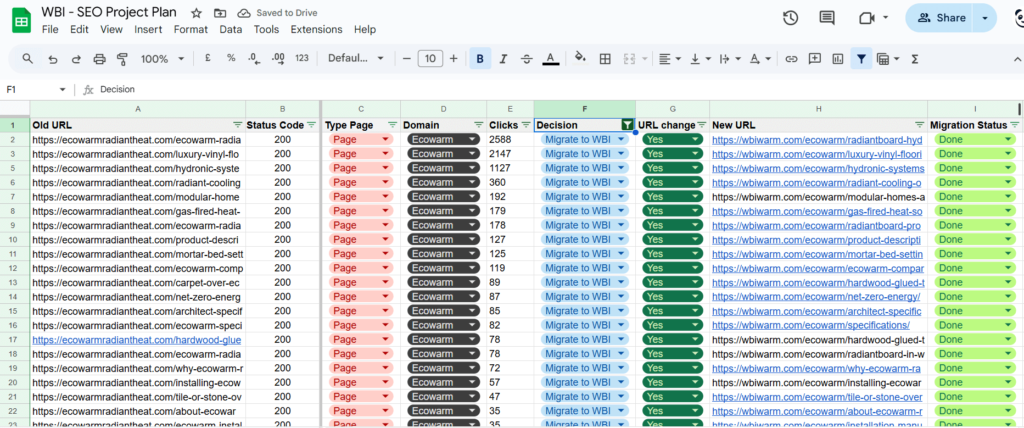Open the Format menu
1024x428 pixels.
pyautogui.click(x=191, y=29)
